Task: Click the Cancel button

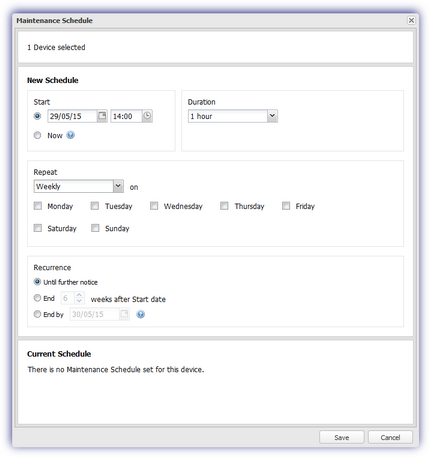Action: 390,437
